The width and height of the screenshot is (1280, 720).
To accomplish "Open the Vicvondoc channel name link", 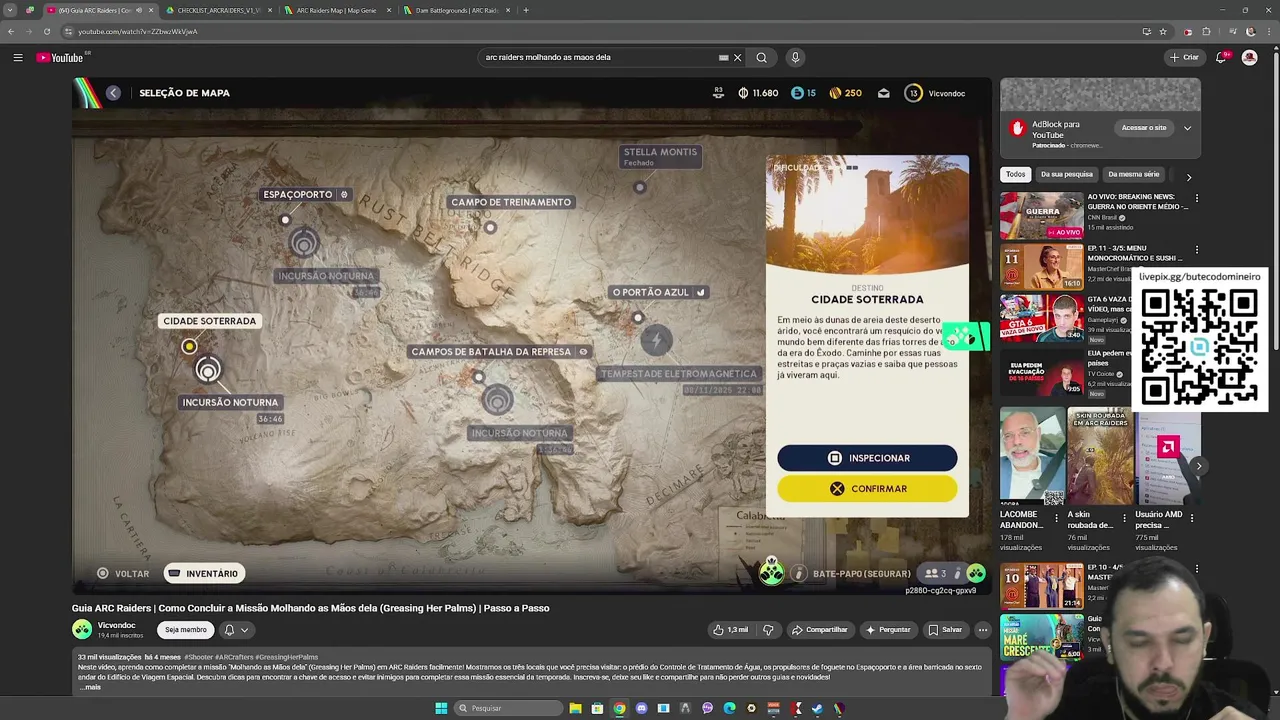I will (117, 625).
